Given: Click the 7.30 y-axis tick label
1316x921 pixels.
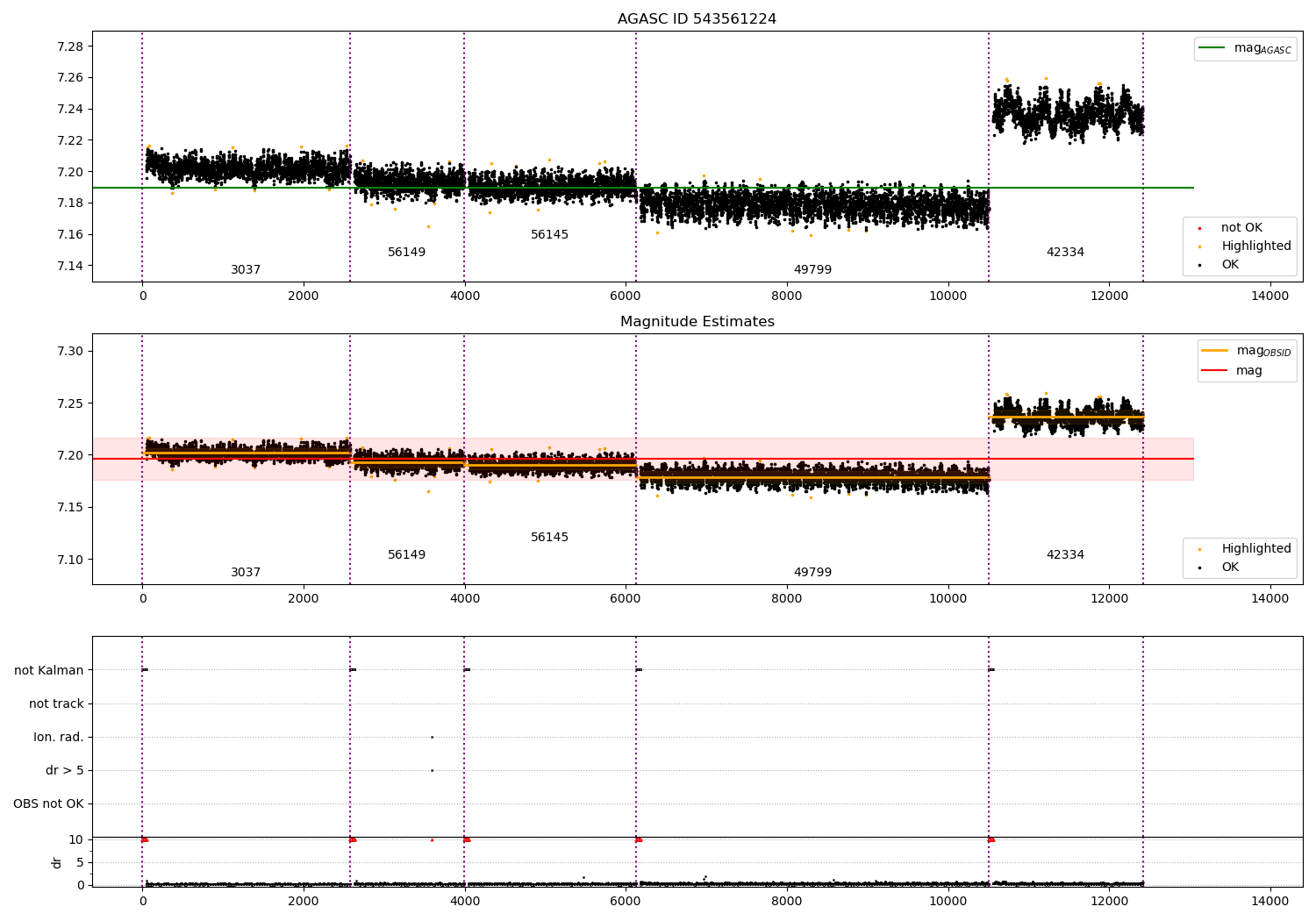Looking at the screenshot, I should [x=70, y=352].
